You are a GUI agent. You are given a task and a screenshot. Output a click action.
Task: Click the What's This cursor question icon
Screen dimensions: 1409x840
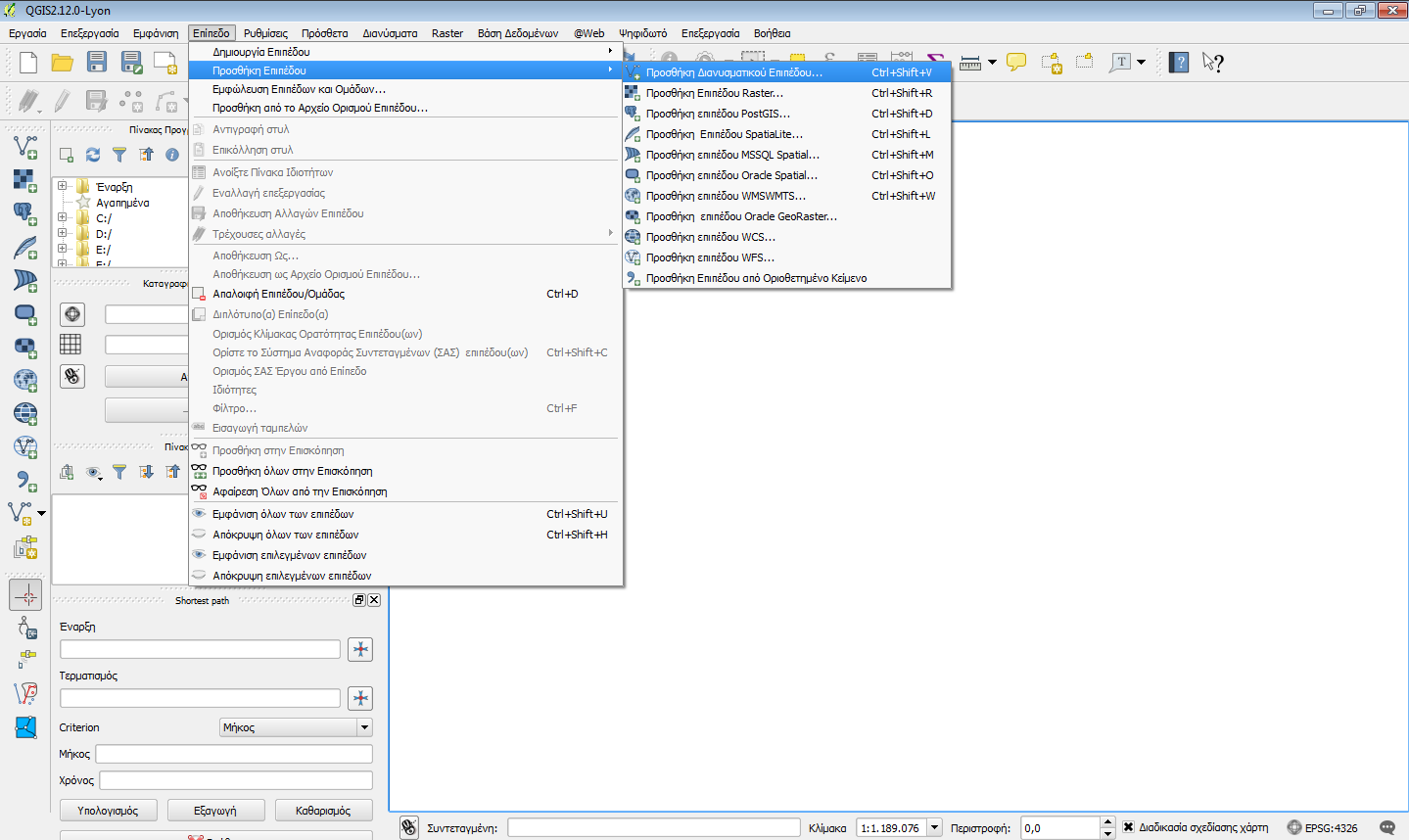point(1213,63)
